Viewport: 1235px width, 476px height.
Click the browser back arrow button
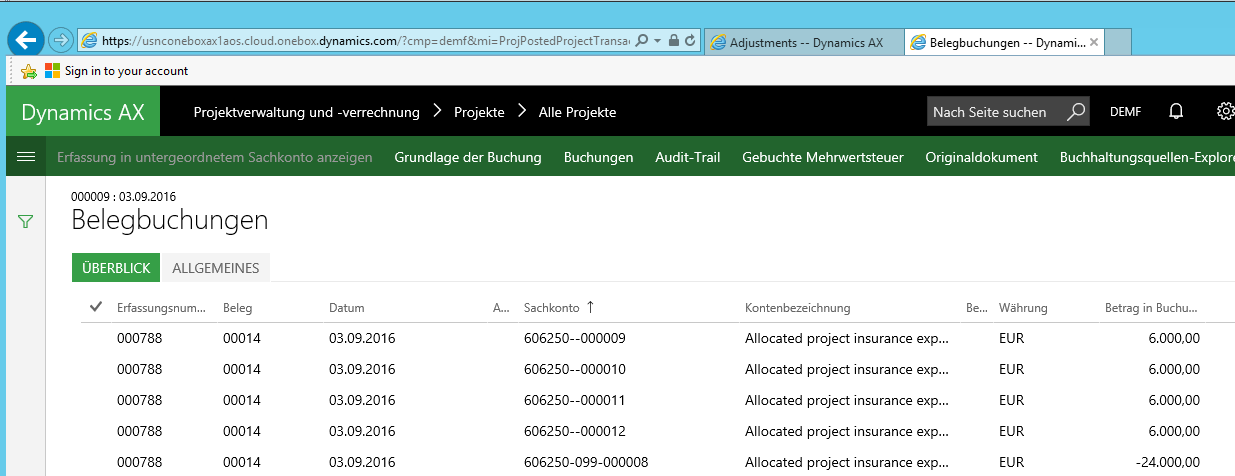(25, 40)
